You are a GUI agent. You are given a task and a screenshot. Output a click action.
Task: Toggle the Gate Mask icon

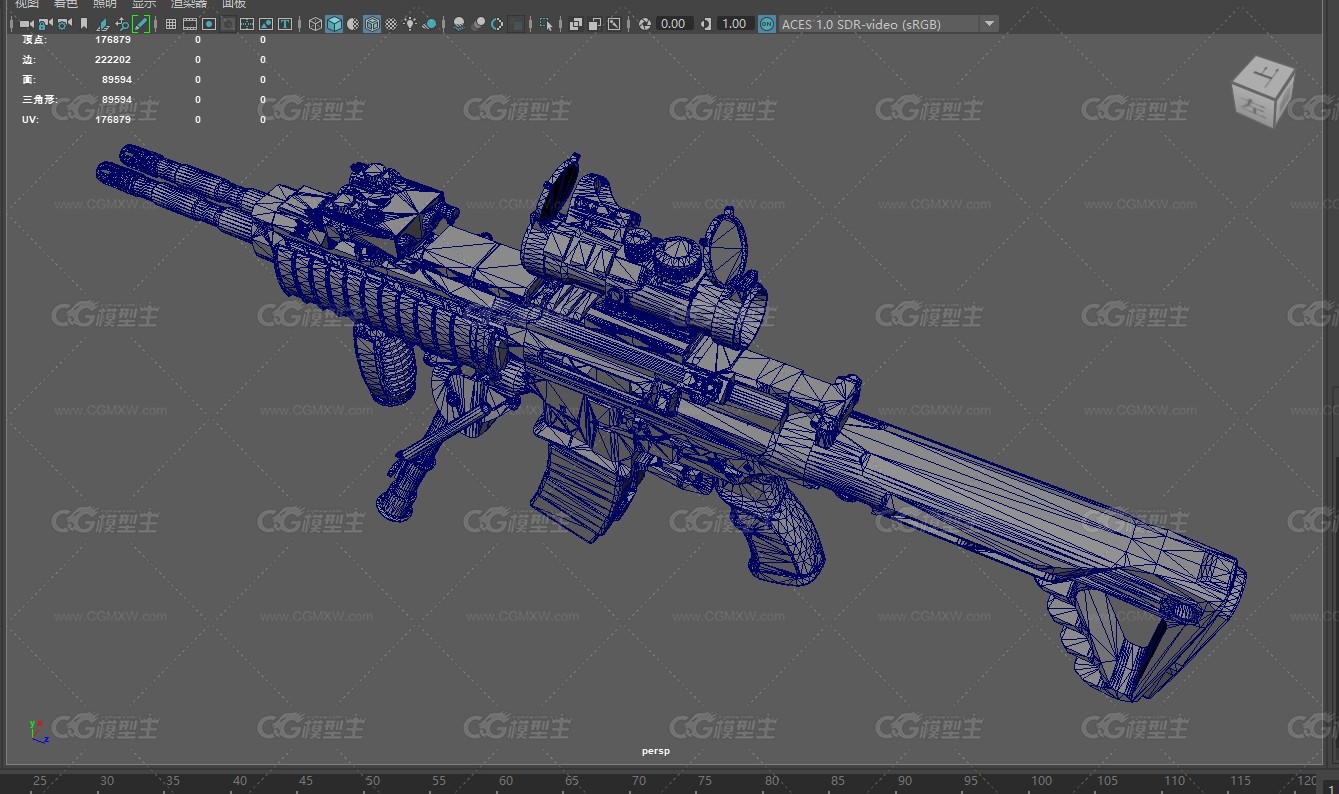click(x=228, y=24)
